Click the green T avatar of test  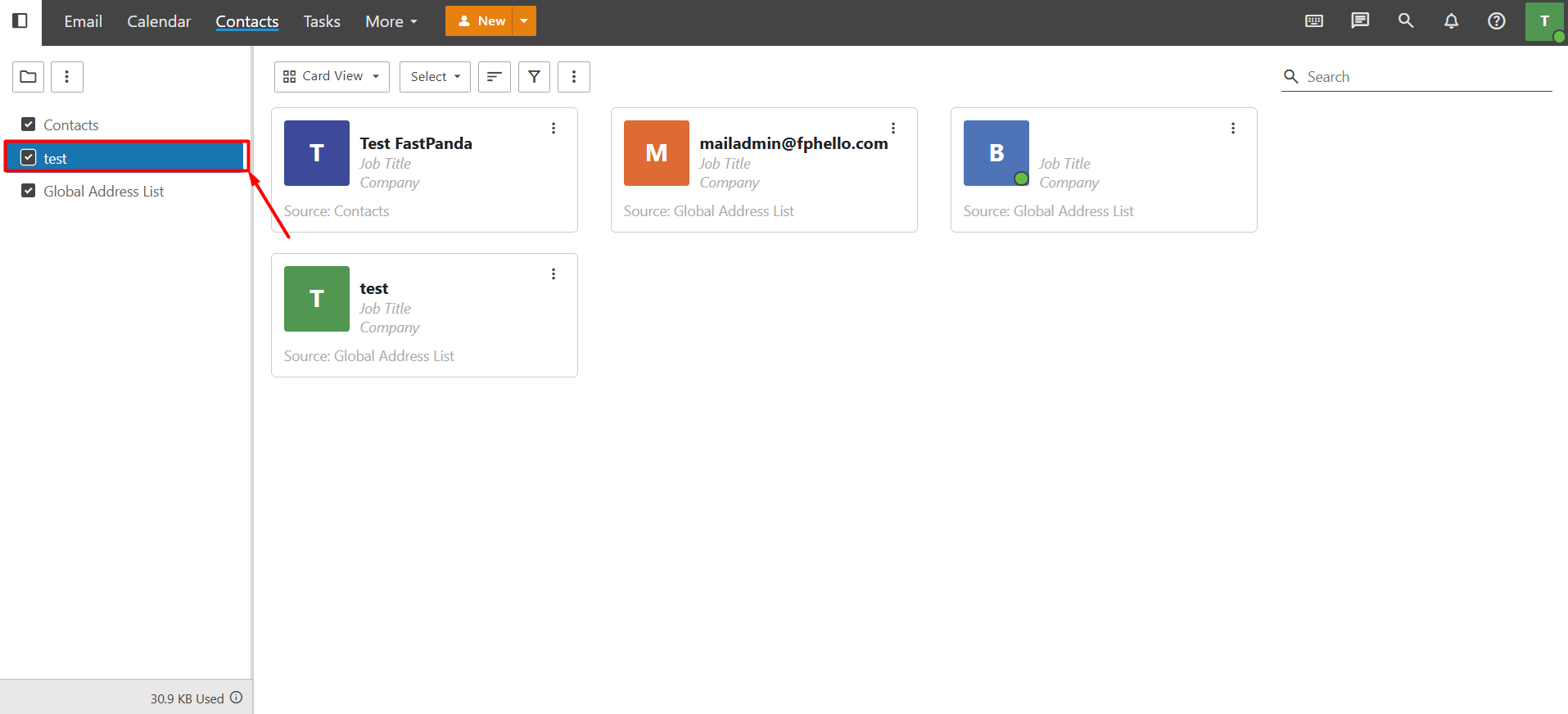click(317, 299)
